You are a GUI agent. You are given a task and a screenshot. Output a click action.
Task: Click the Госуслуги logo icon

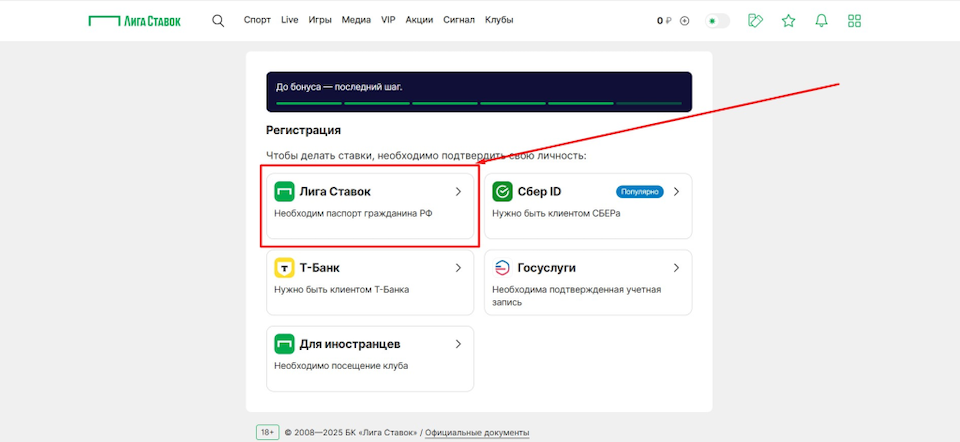[502, 268]
